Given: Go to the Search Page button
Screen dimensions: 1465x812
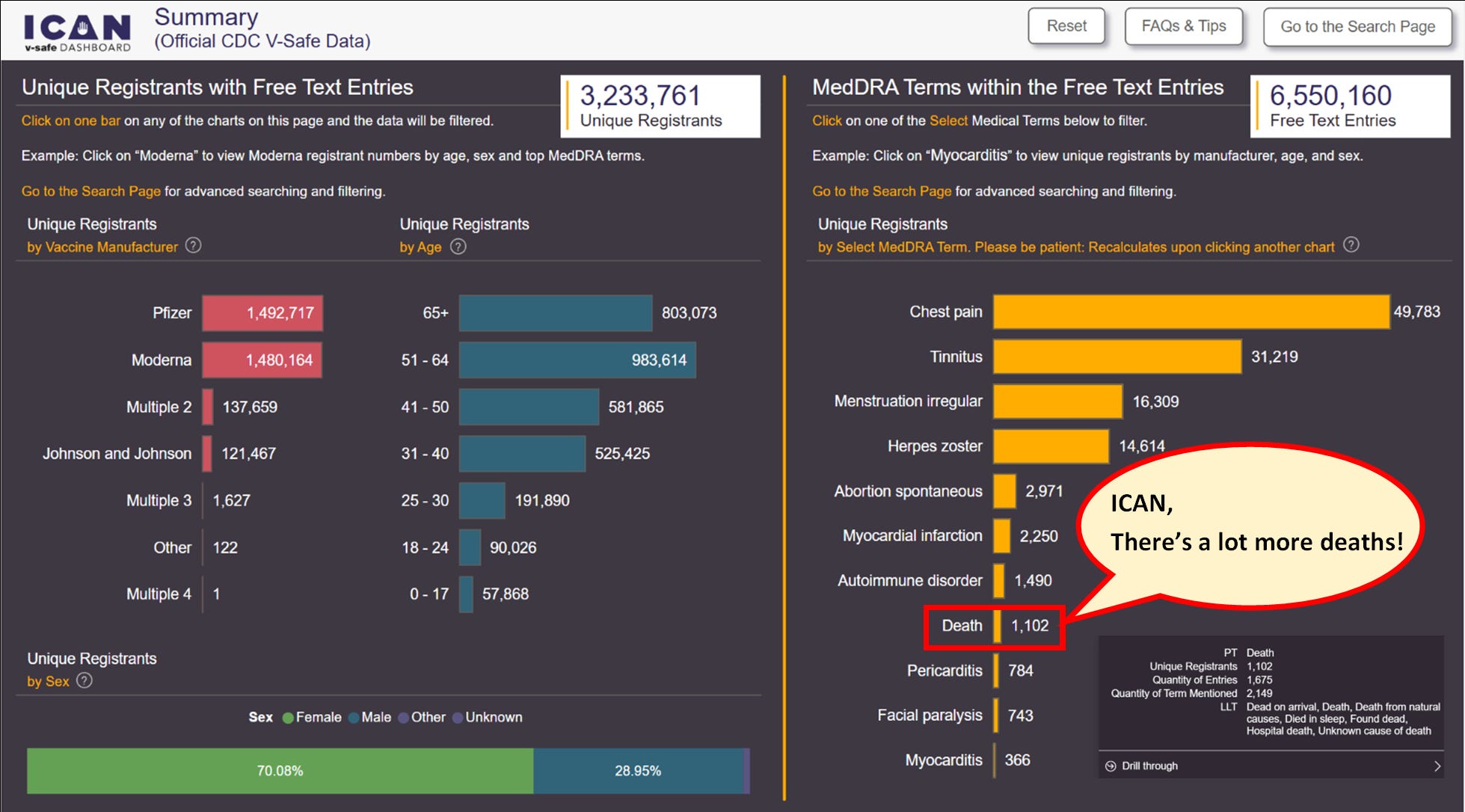Looking at the screenshot, I should (1357, 27).
